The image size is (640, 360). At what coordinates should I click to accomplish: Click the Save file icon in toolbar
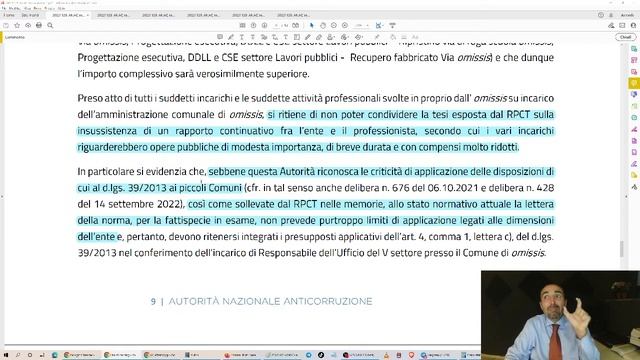6,25
